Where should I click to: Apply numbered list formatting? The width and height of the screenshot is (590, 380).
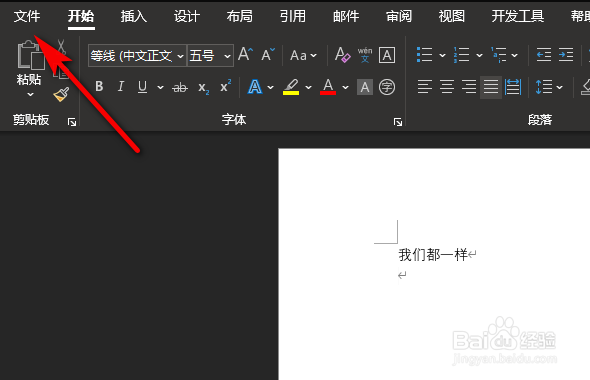[461, 55]
